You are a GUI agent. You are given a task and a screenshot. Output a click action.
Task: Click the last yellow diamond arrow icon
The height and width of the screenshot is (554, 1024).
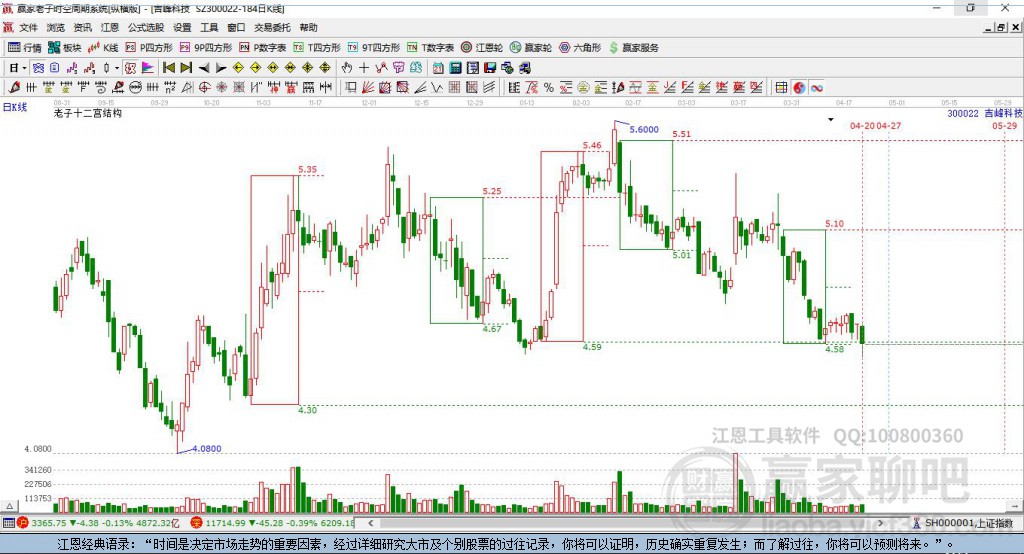[325, 68]
